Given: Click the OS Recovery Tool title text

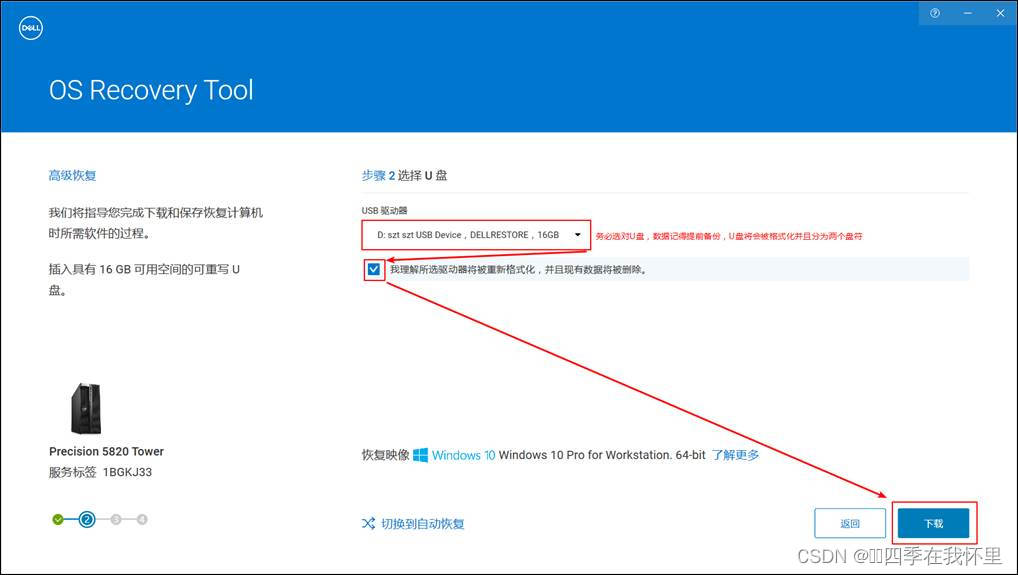Looking at the screenshot, I should [151, 90].
